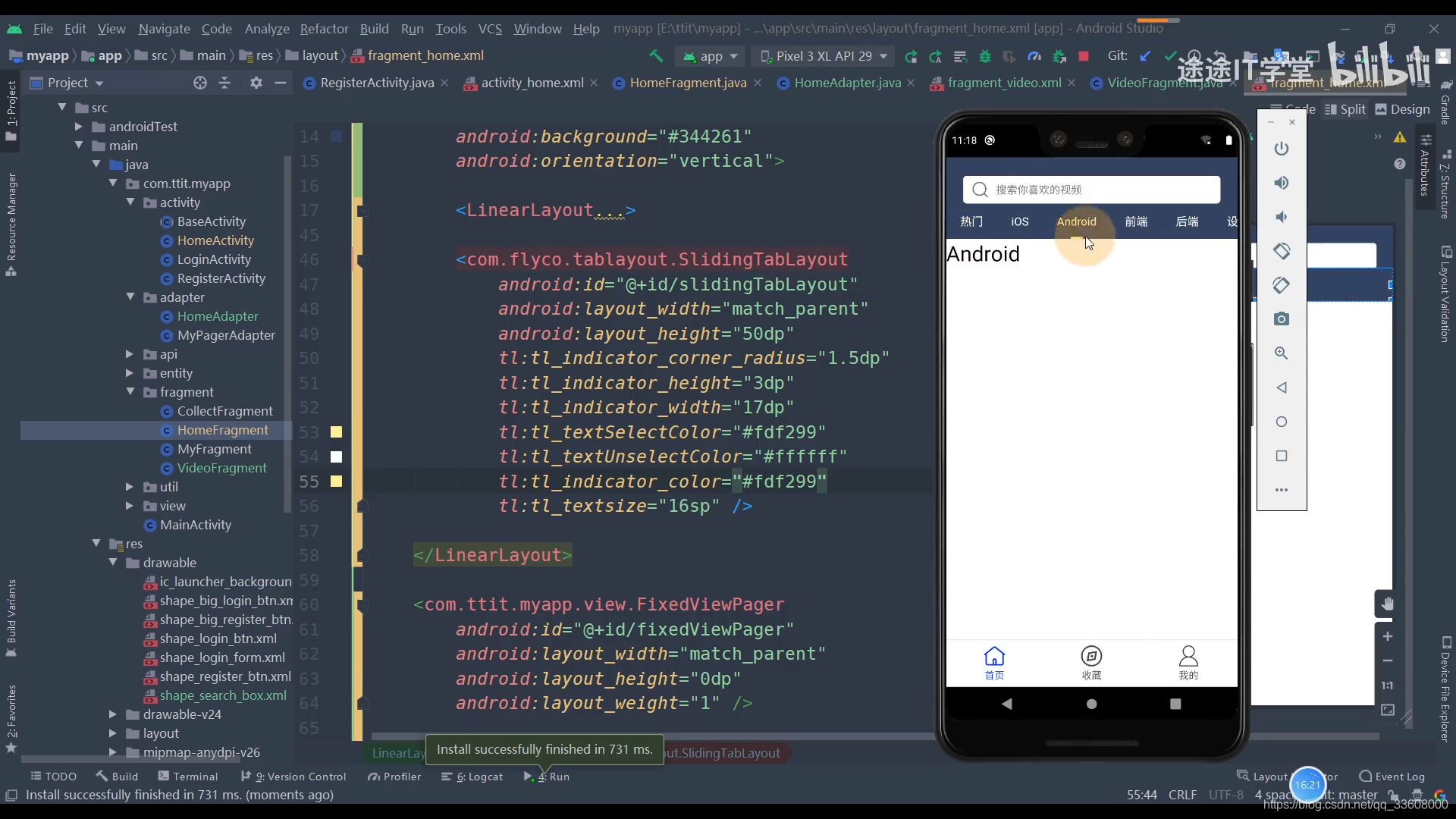The height and width of the screenshot is (819, 1456).
Task: Expand the api package
Action: [x=130, y=354]
